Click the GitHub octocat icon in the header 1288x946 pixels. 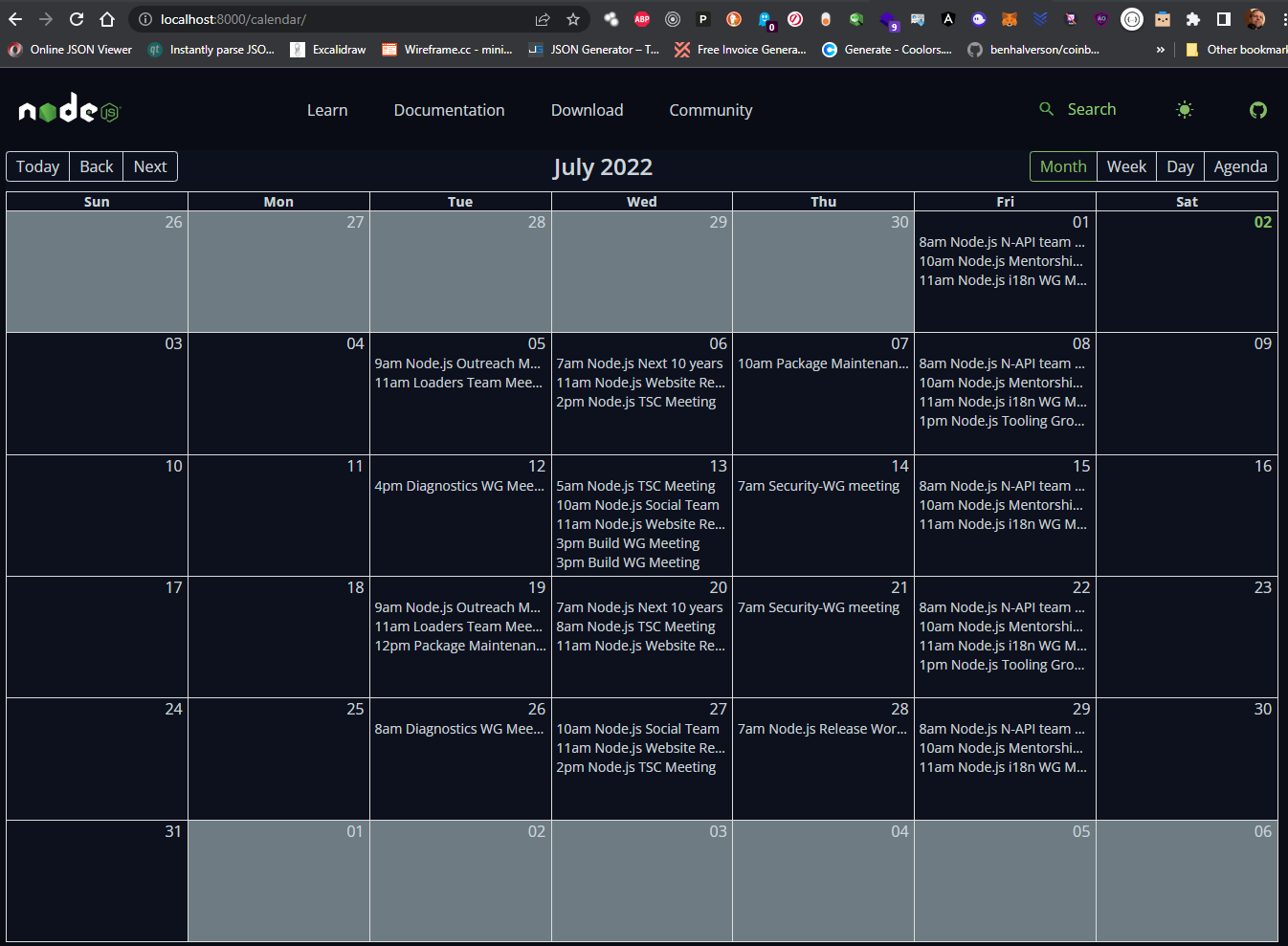[1257, 109]
